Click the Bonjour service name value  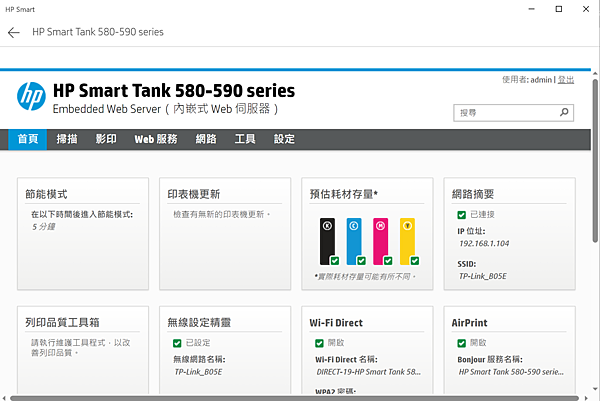pyautogui.click(x=511, y=372)
